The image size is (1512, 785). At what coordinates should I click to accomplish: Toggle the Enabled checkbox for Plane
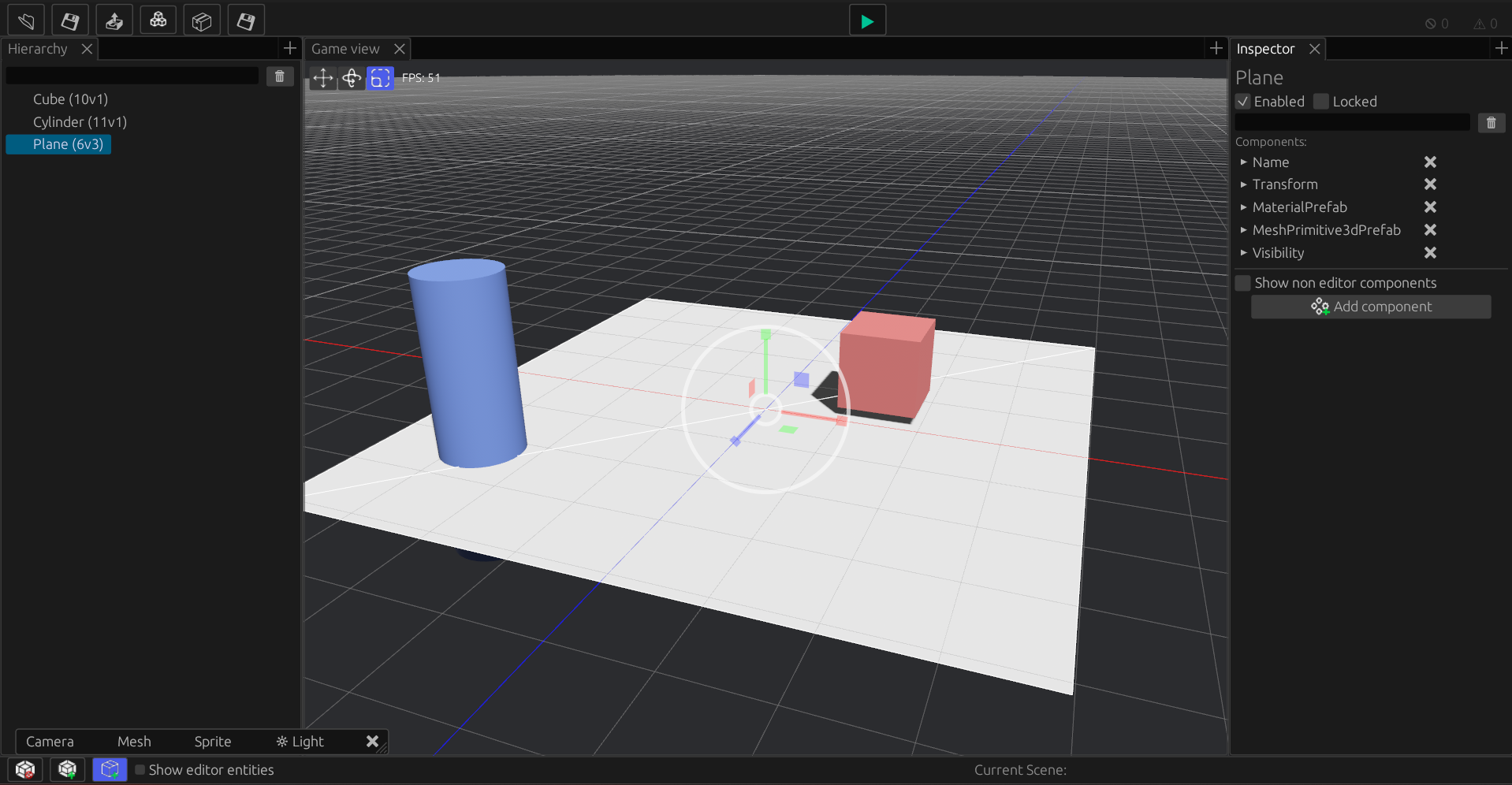[1243, 102]
